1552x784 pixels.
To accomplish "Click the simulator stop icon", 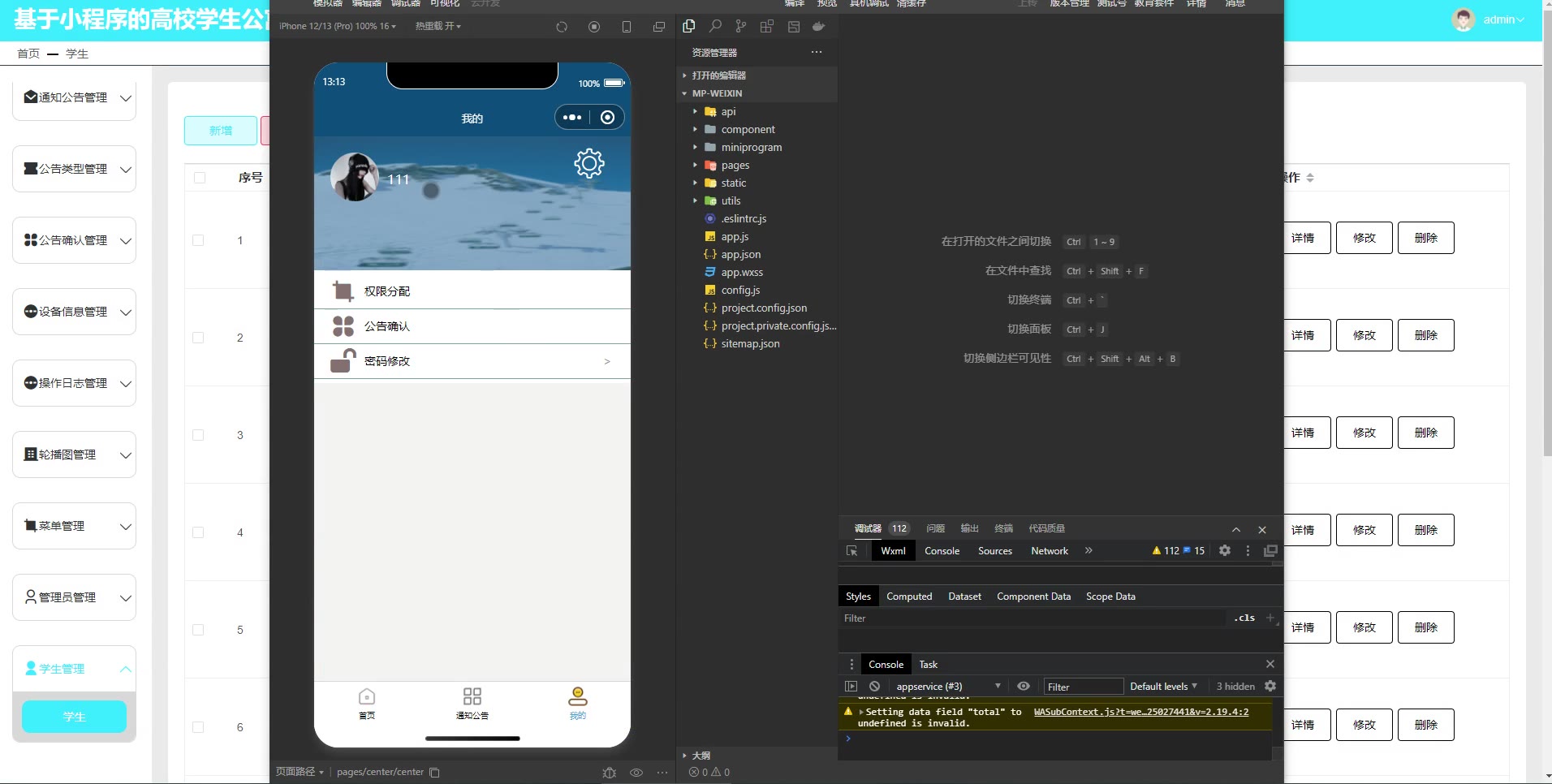I will tap(594, 27).
